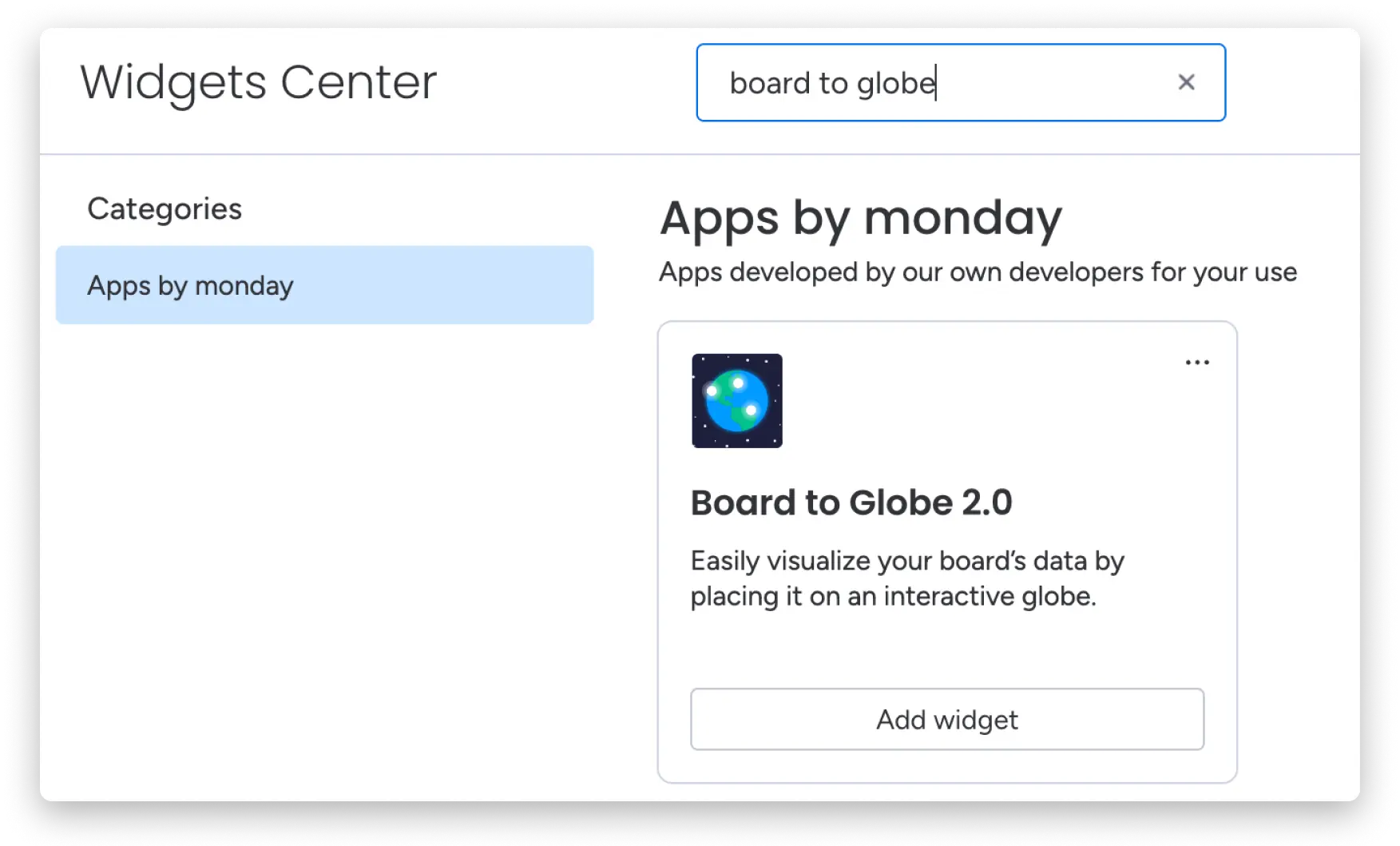Add the Board to Globe 2.0 widget

point(947,719)
